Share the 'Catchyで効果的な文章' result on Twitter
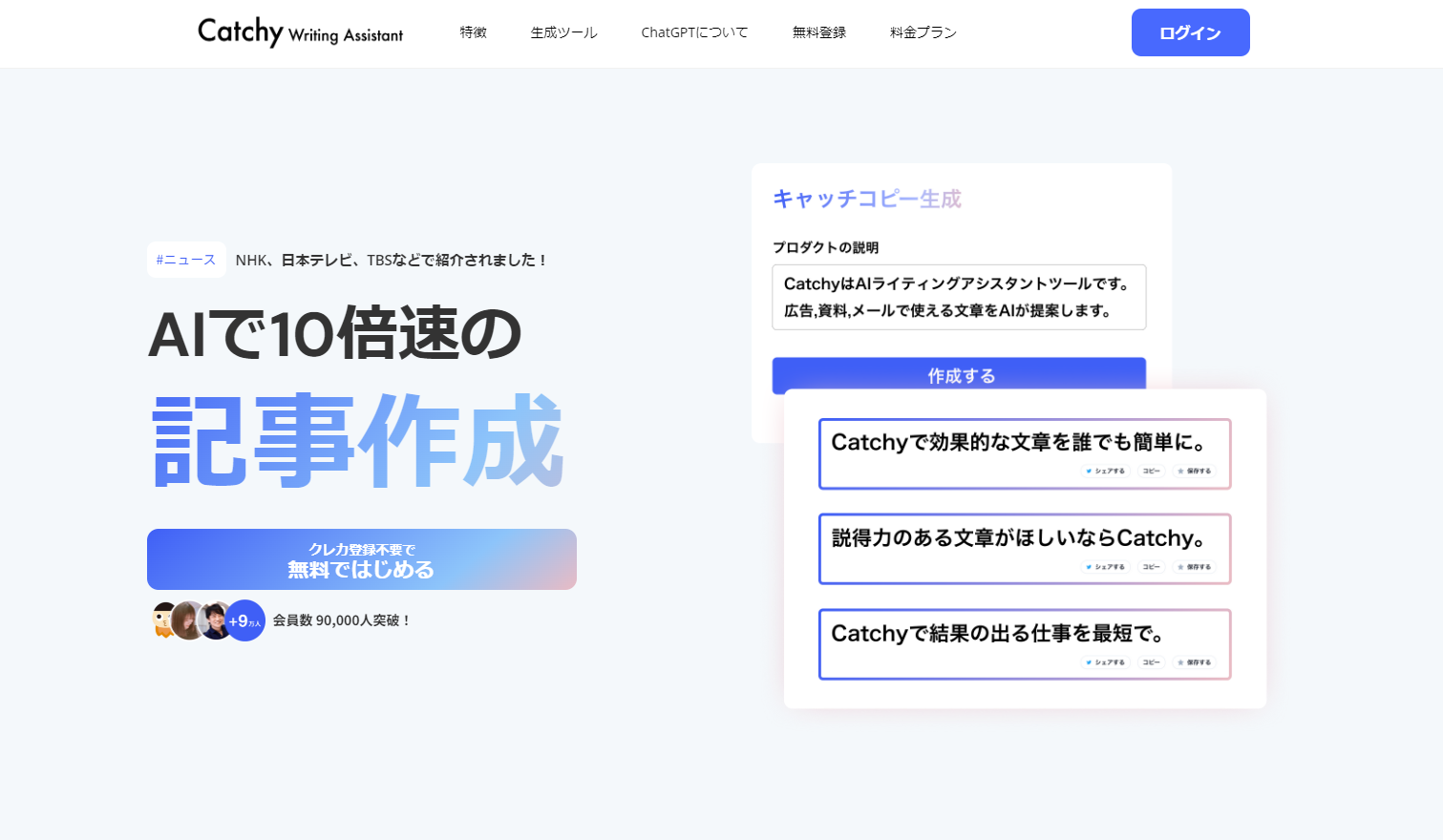 pyautogui.click(x=1106, y=471)
